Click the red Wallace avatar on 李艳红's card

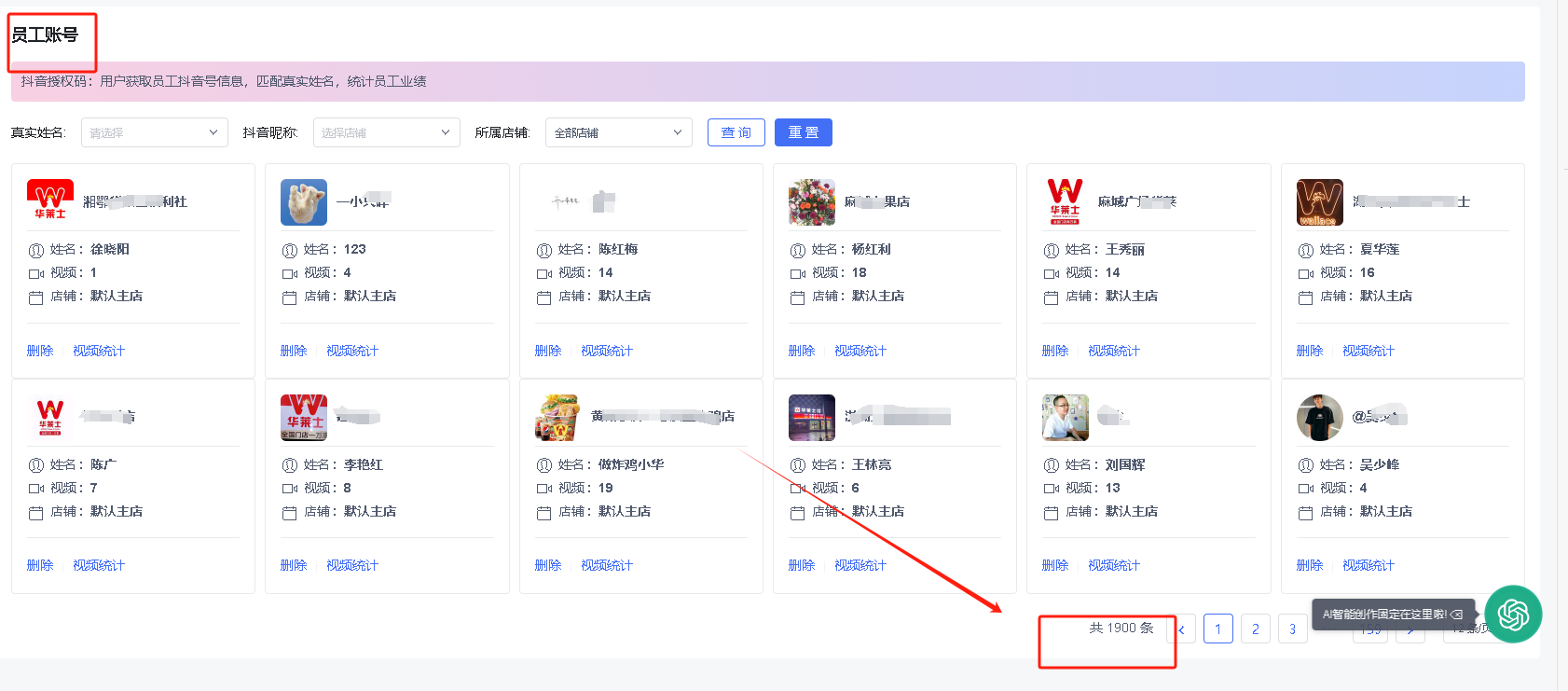tap(304, 417)
